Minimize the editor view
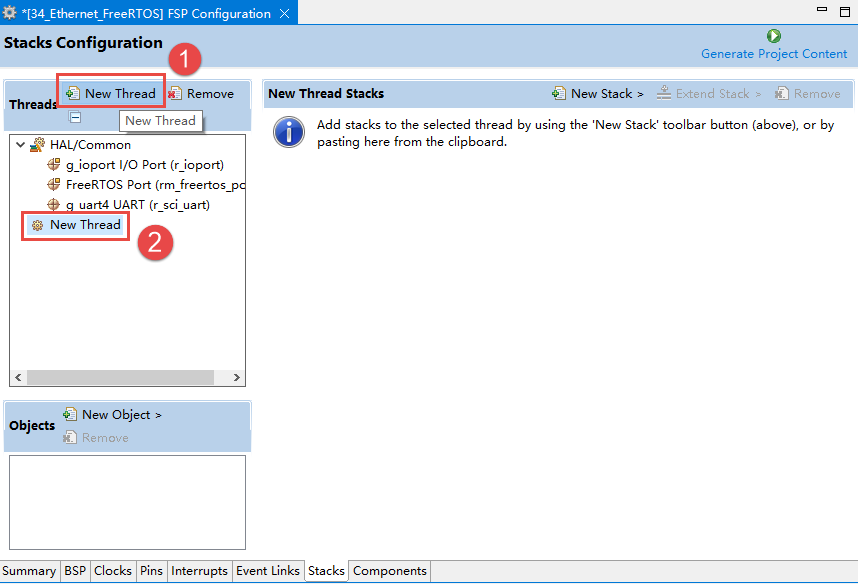 (822, 9)
